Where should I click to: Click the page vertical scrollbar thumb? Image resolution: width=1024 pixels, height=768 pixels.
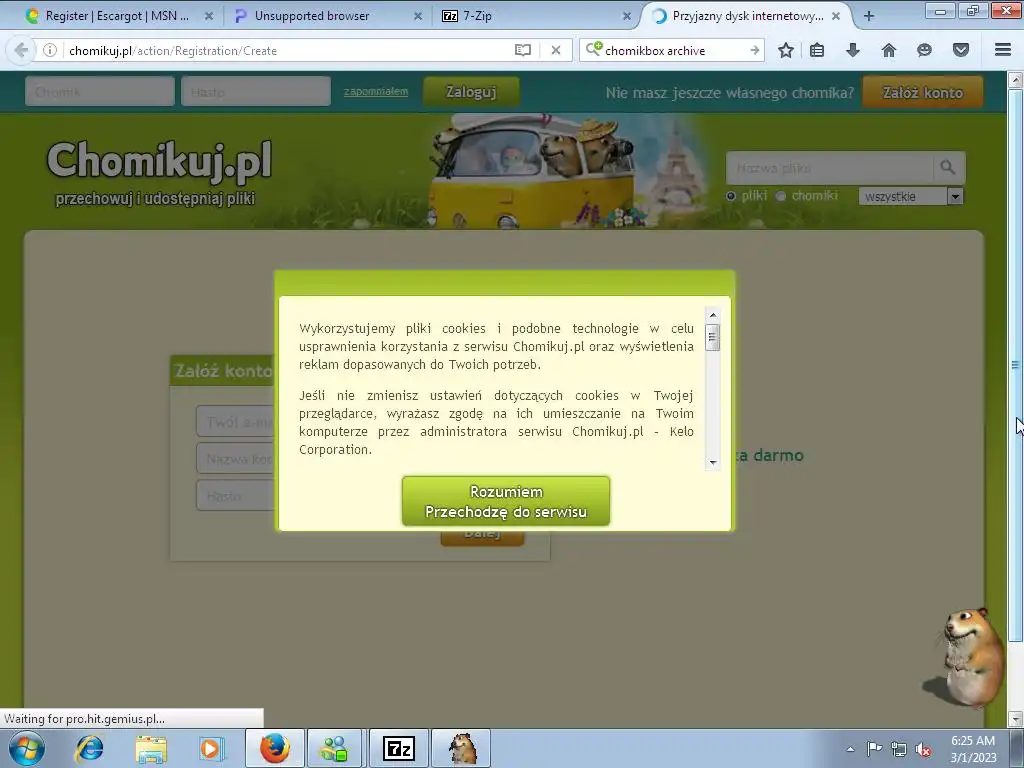[1016, 364]
